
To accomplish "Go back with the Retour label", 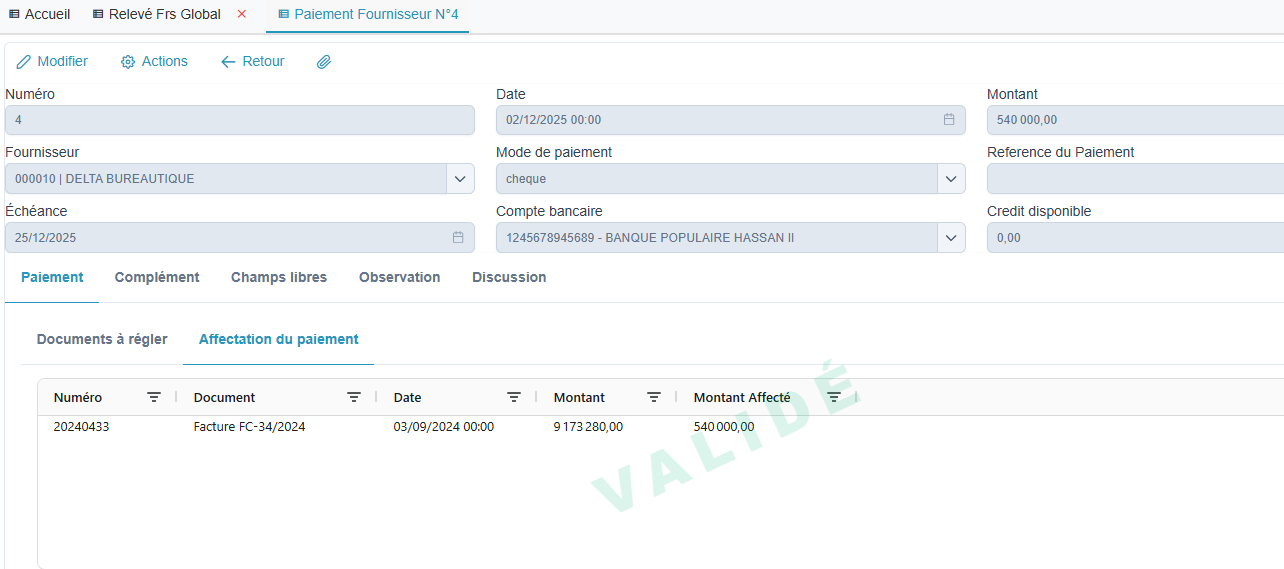I will 264,62.
